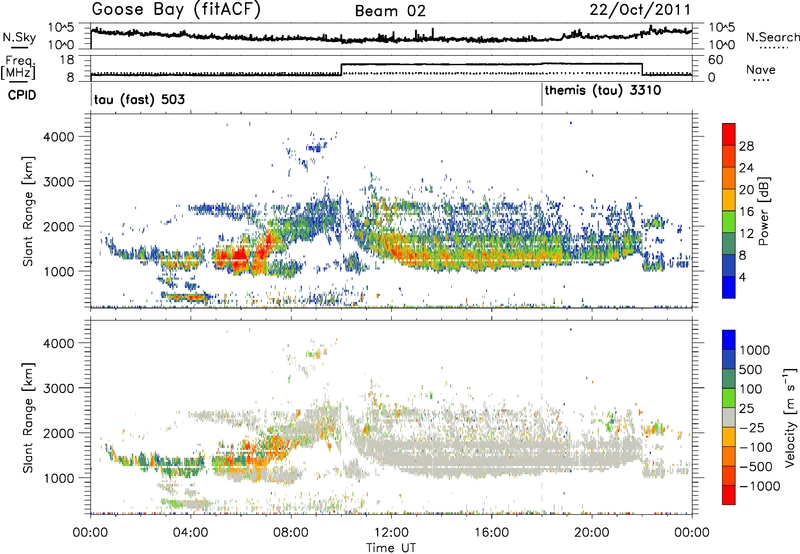Click the date "22/Oct/2011"
Viewport: 800px width, 554px height.
(x=640, y=10)
